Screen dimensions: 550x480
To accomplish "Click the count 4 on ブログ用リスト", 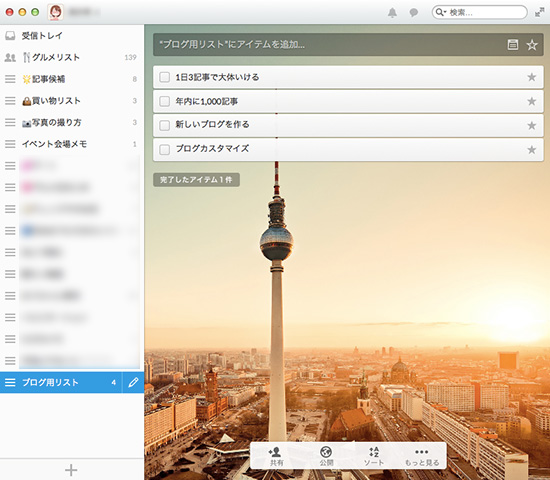I will (114, 382).
